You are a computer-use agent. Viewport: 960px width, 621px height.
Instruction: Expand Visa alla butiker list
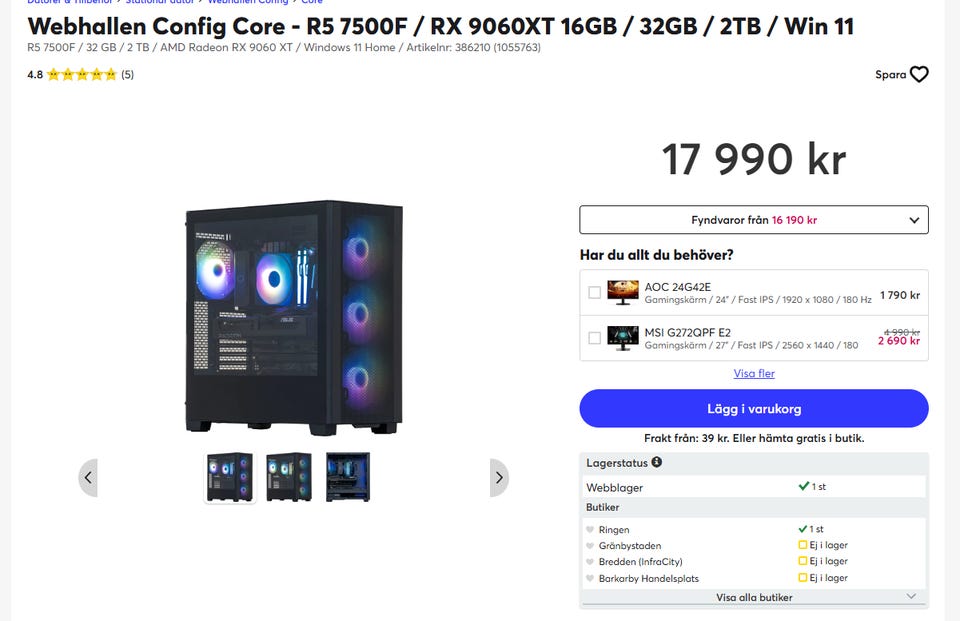pos(754,597)
